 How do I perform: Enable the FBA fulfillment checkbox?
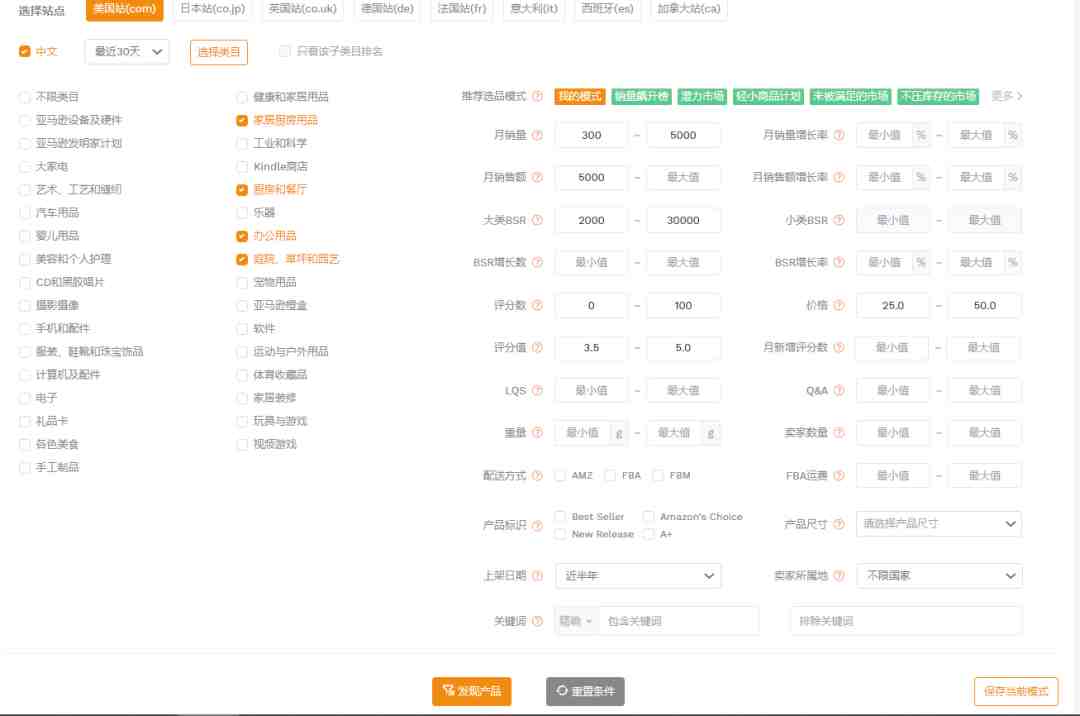[610, 476]
